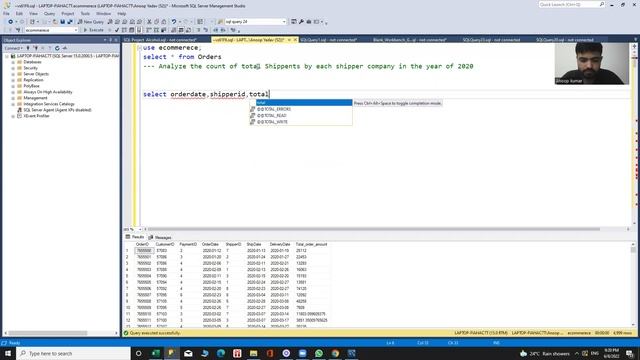Expand the PolyBase folder

click(13, 86)
